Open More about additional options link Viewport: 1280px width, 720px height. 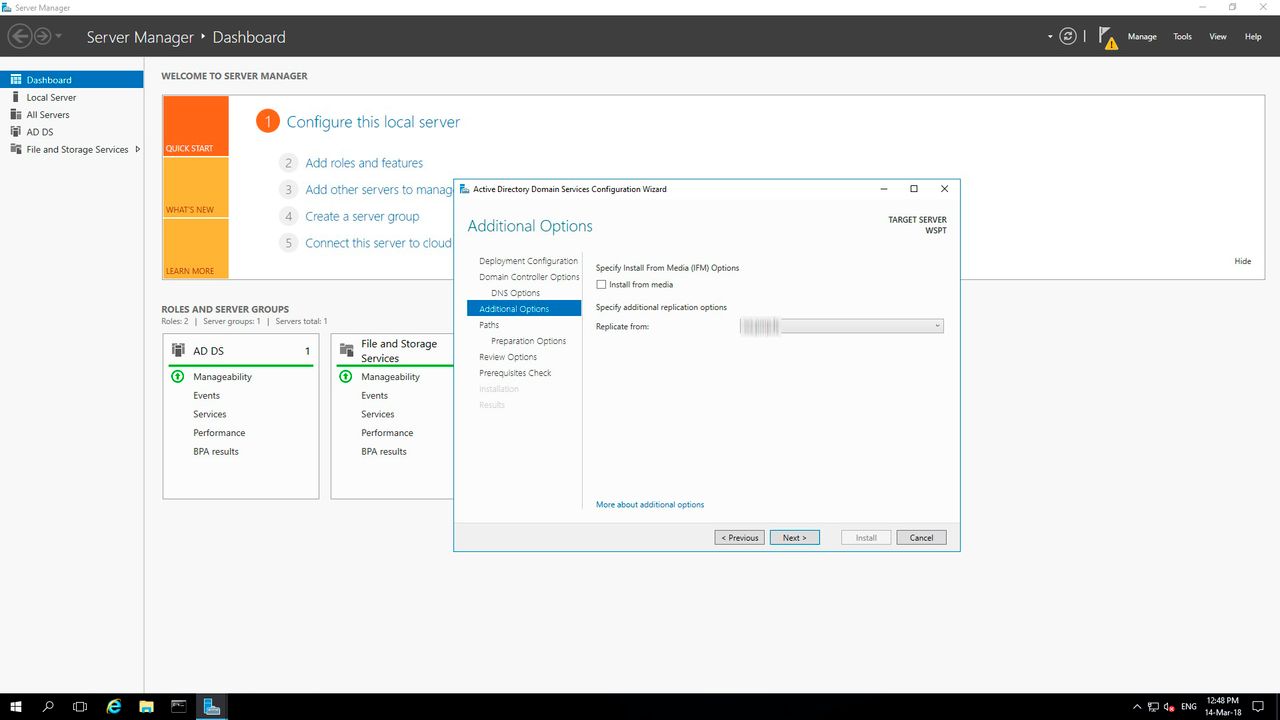[x=650, y=505]
